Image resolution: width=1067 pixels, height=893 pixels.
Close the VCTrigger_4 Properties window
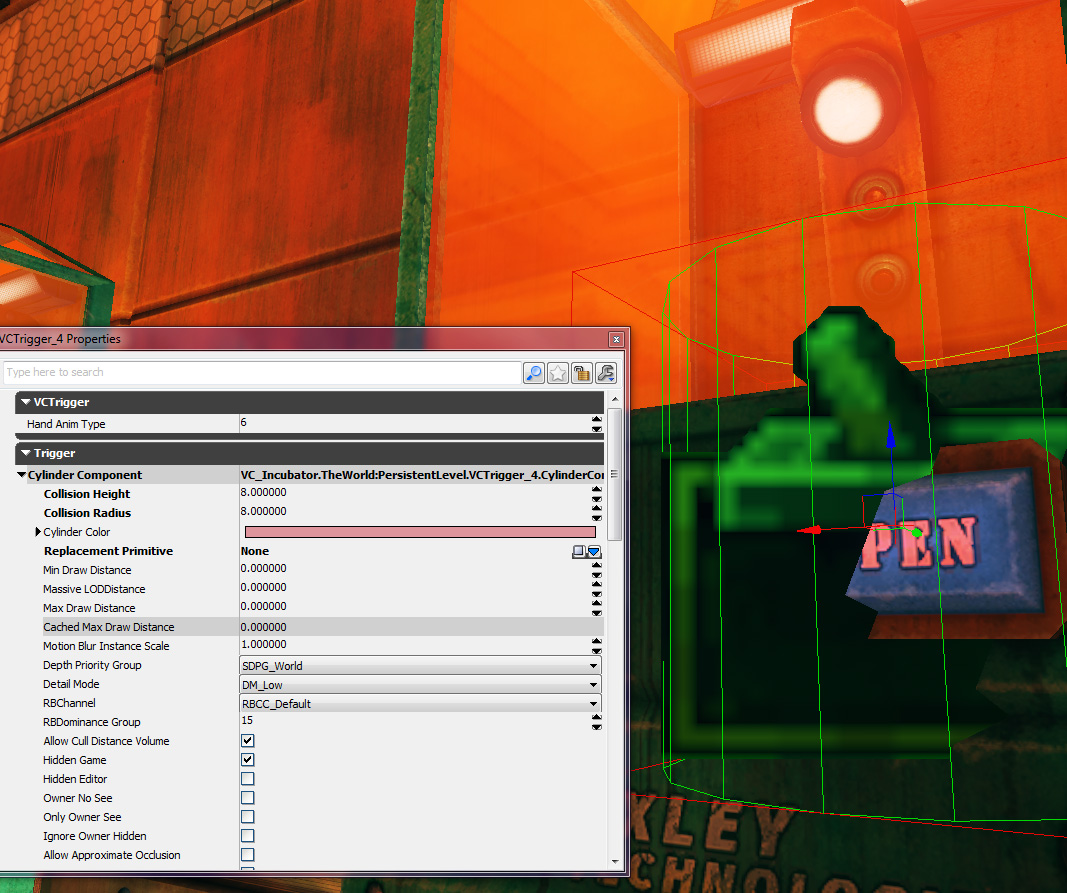point(616,339)
